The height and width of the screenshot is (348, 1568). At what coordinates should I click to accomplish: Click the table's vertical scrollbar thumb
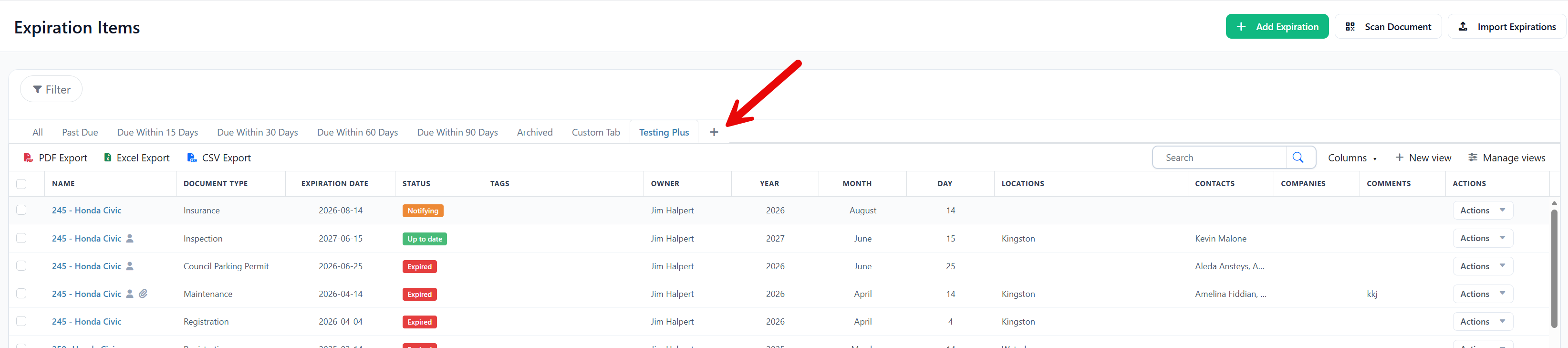pyautogui.click(x=1554, y=268)
